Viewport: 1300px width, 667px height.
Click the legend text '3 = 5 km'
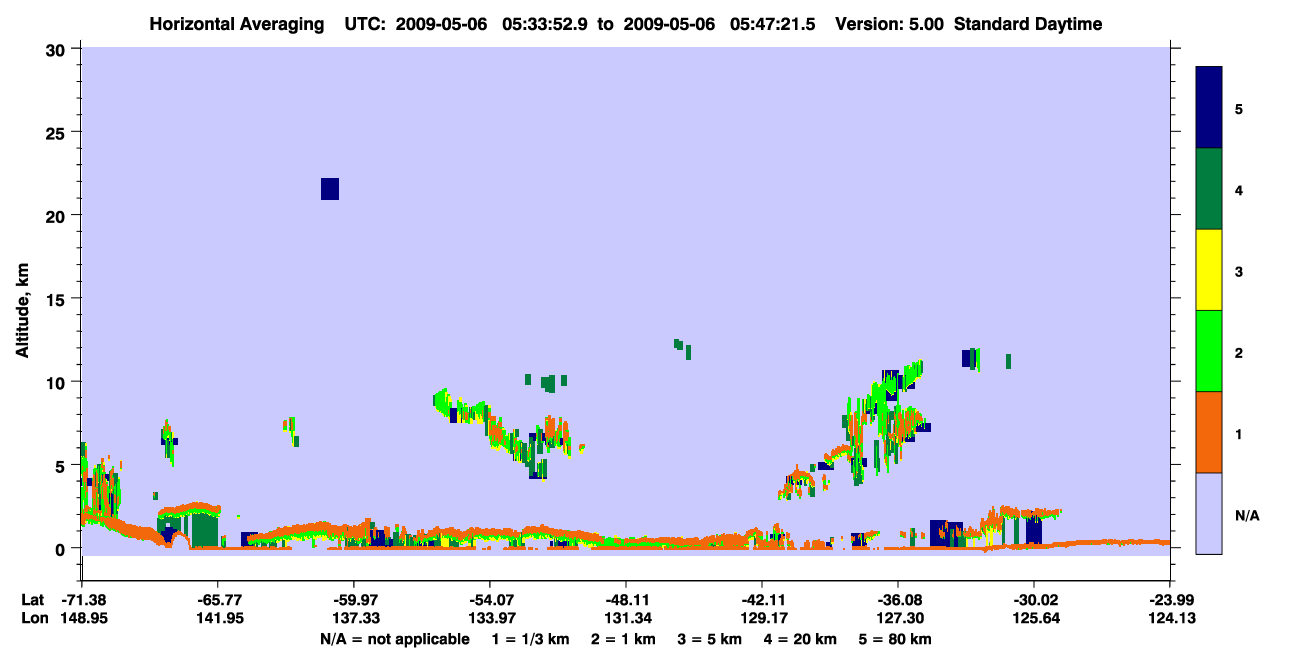(711, 639)
